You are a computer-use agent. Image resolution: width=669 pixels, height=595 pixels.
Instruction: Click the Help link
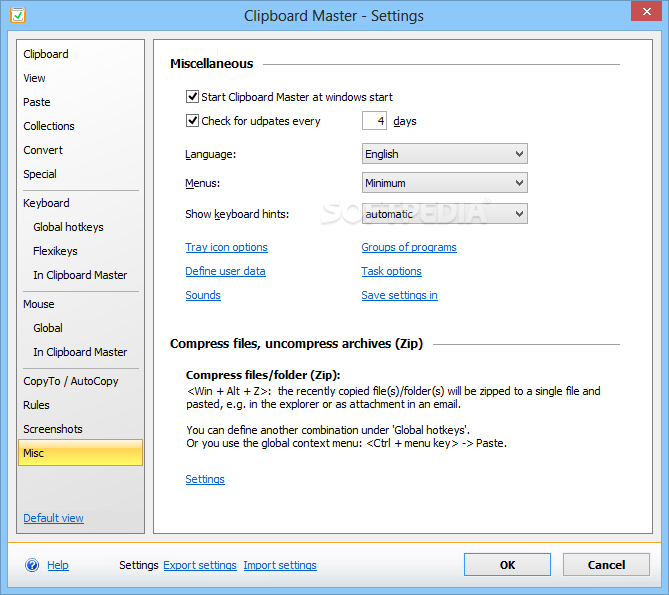pyautogui.click(x=58, y=565)
